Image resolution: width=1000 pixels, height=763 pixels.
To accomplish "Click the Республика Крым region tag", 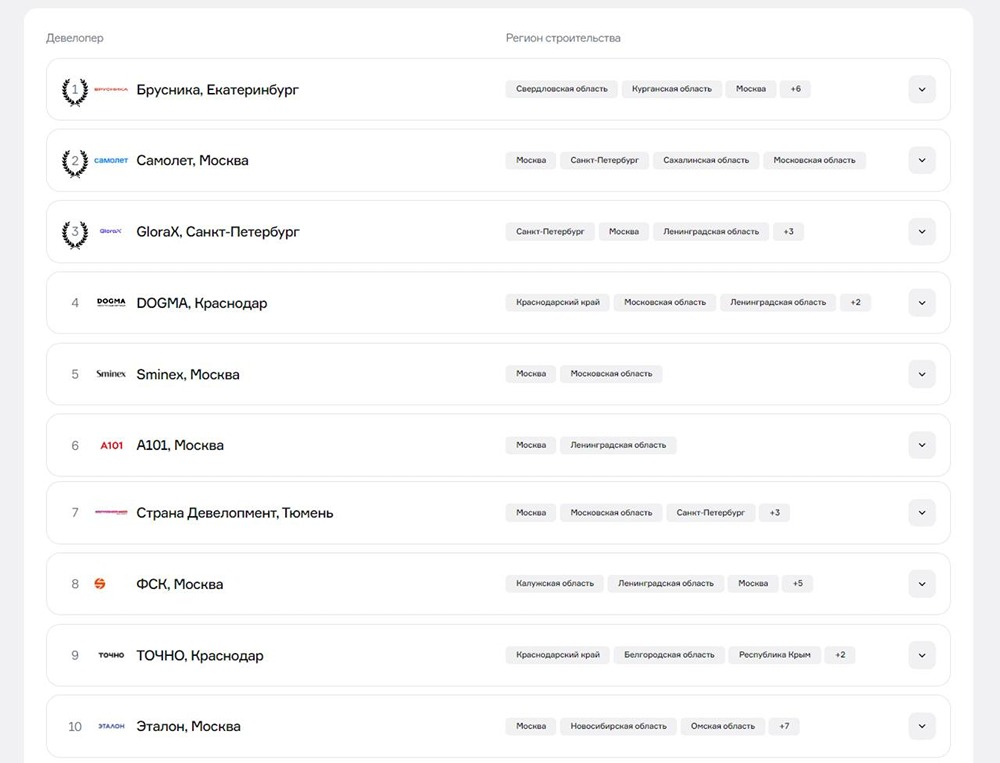I will tap(774, 655).
